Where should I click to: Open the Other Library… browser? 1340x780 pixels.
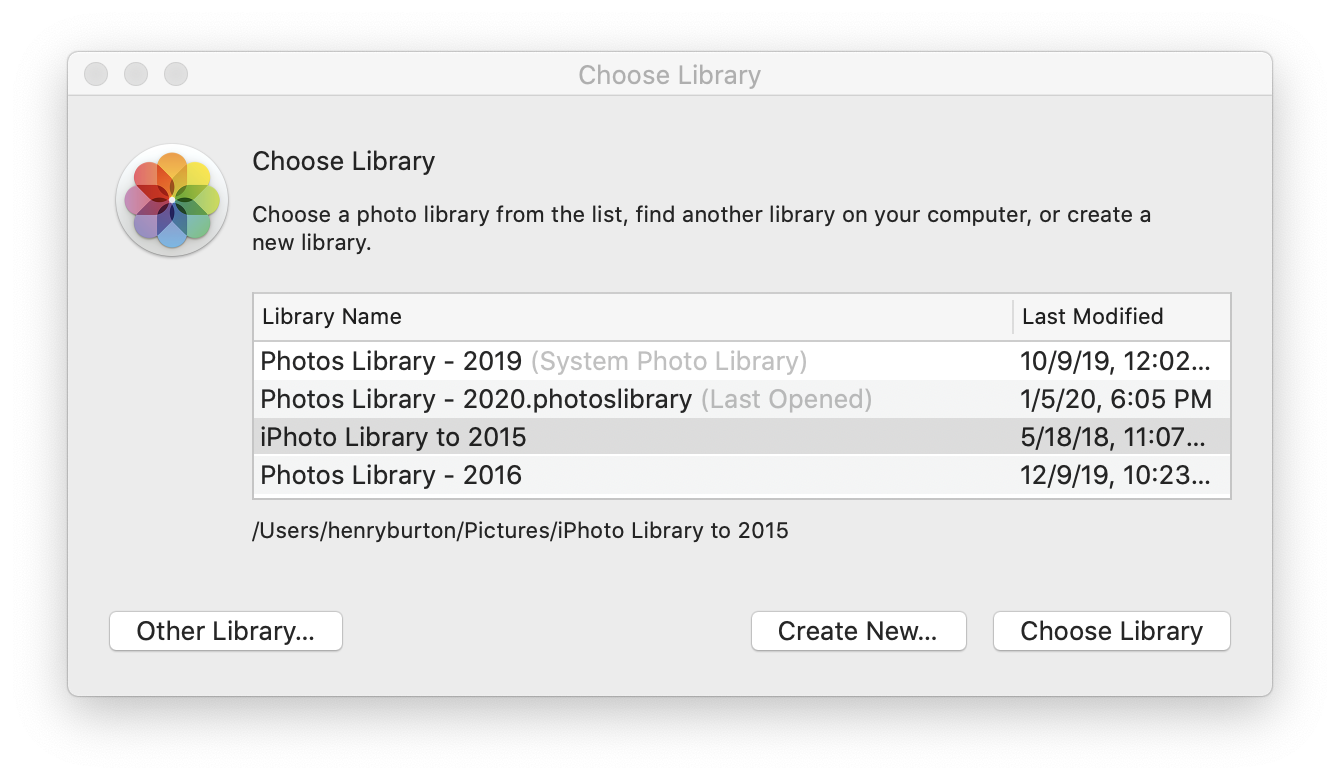click(226, 631)
